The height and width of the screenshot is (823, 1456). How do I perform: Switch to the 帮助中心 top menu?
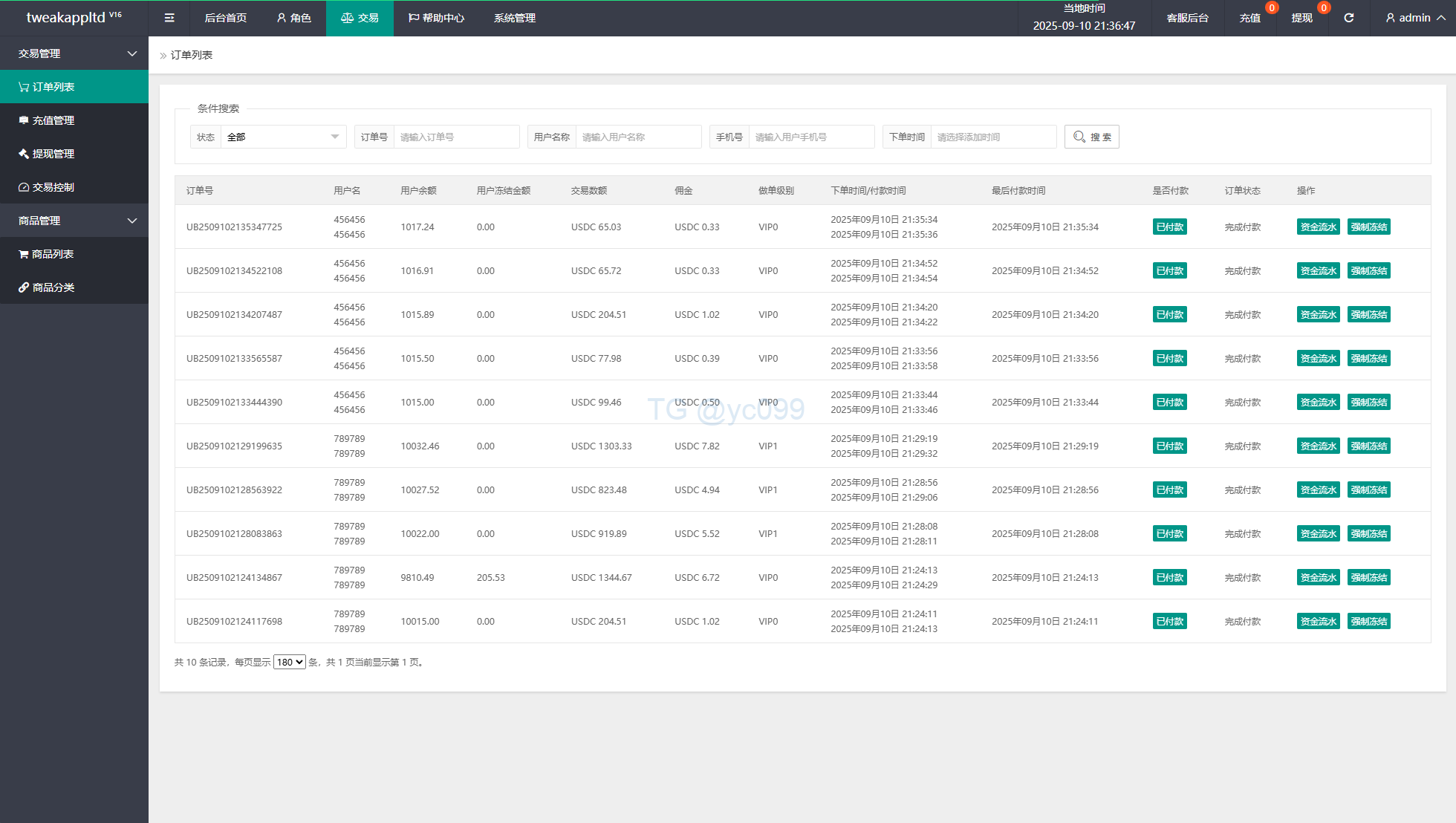(436, 18)
